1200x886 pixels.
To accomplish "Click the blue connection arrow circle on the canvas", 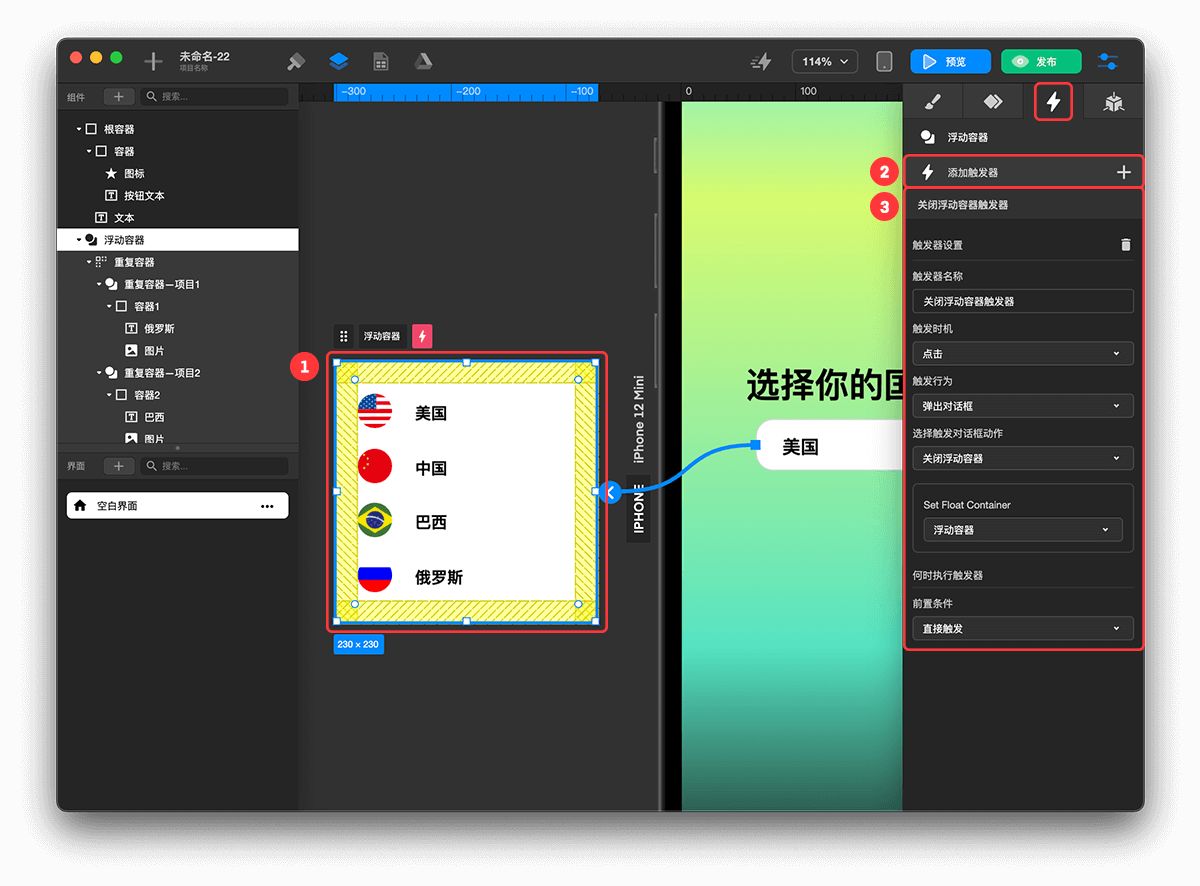I will coord(611,492).
